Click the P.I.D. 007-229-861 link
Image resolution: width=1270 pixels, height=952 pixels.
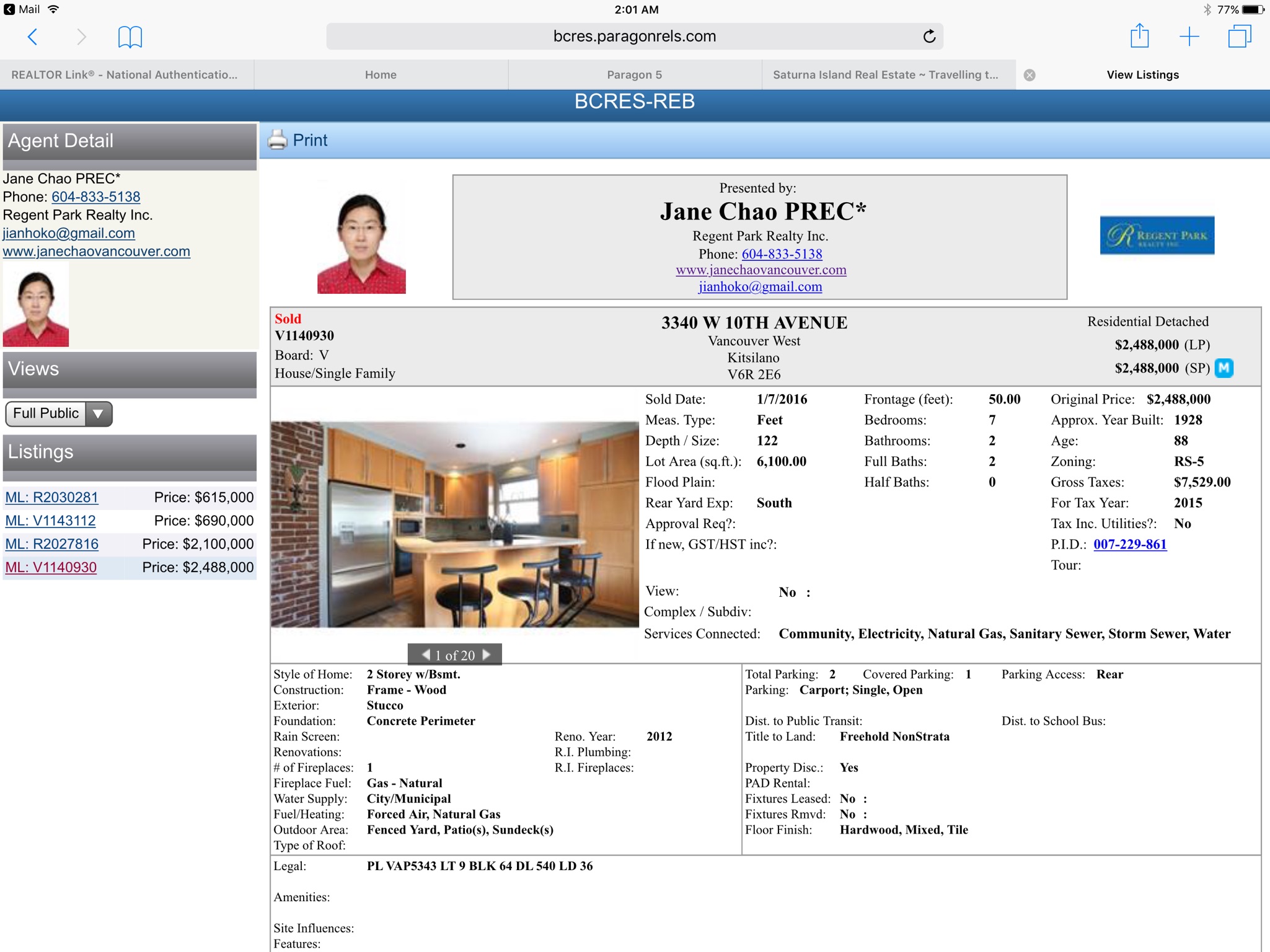1129,544
